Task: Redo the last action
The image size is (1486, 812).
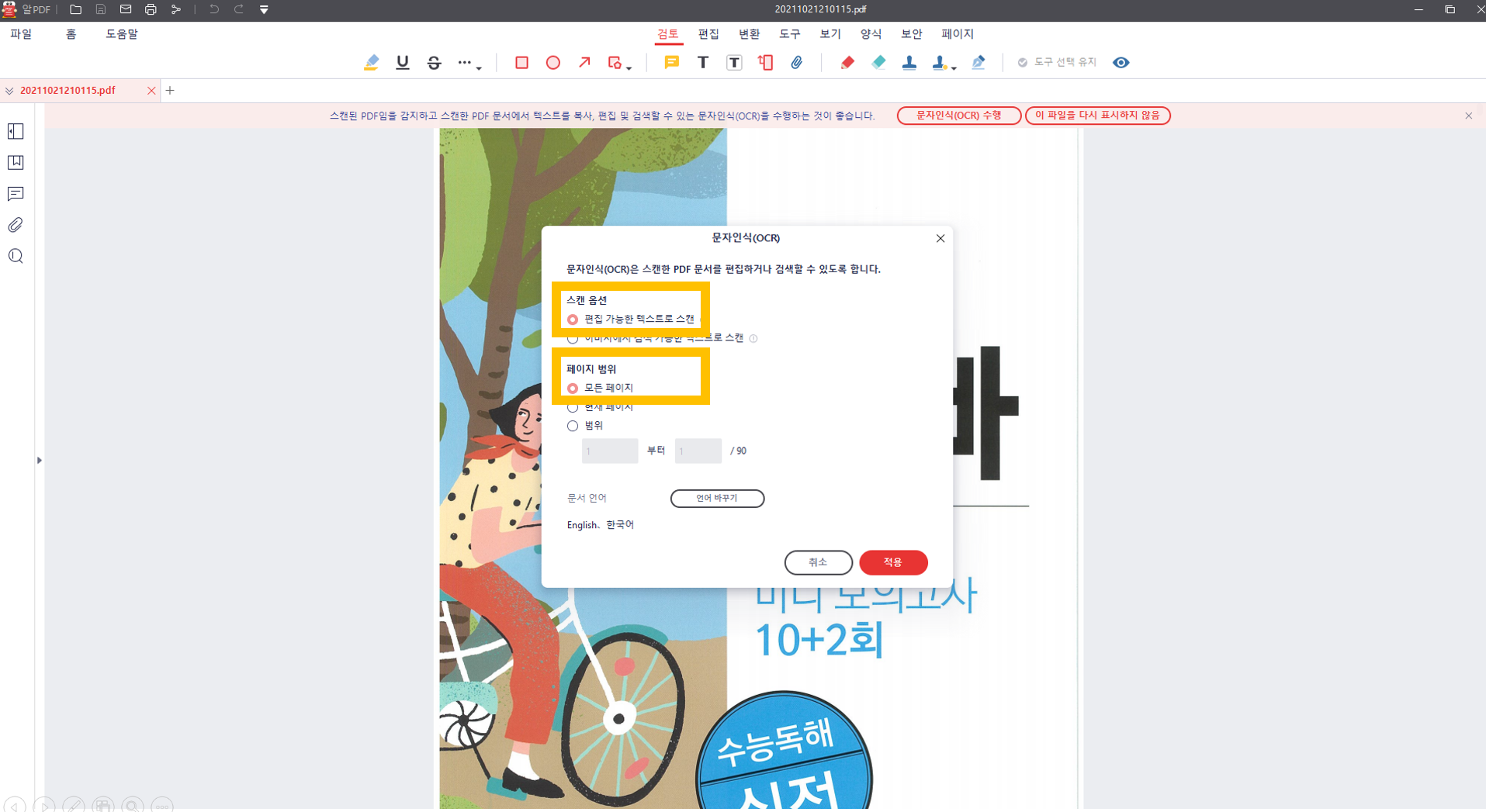Action: 239,9
